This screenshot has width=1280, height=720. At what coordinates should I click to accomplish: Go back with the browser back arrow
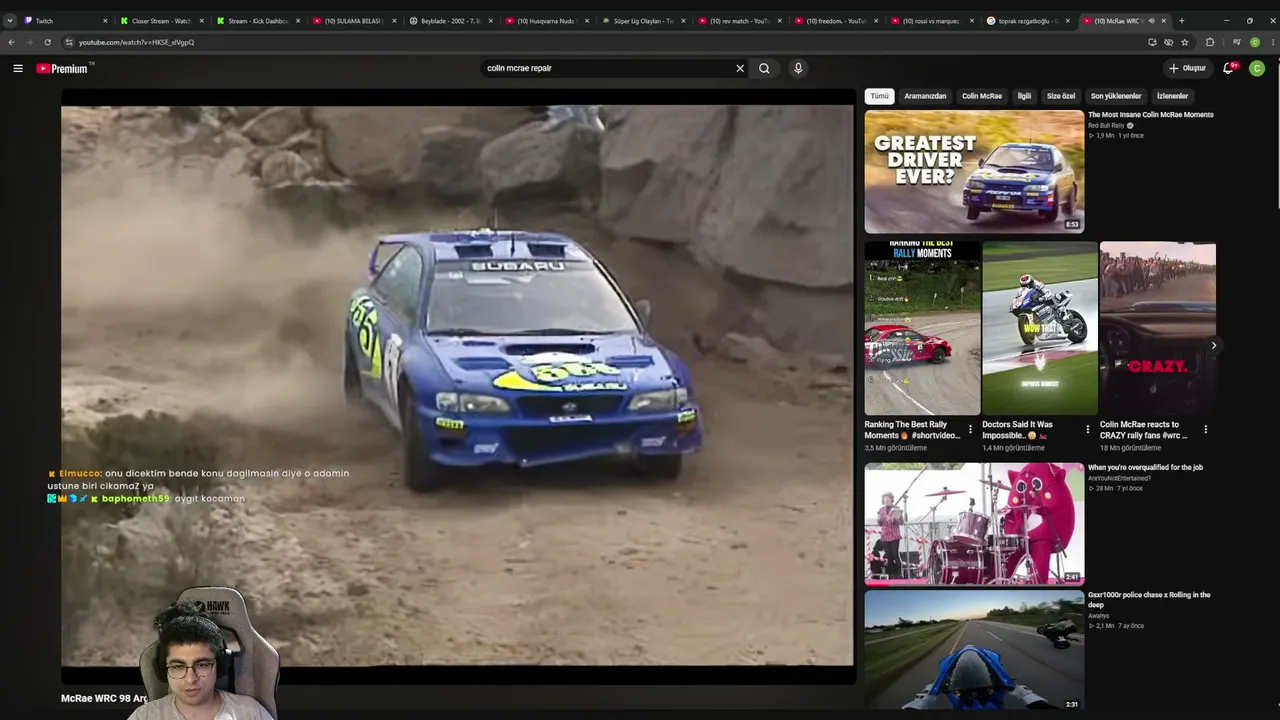(x=11, y=42)
